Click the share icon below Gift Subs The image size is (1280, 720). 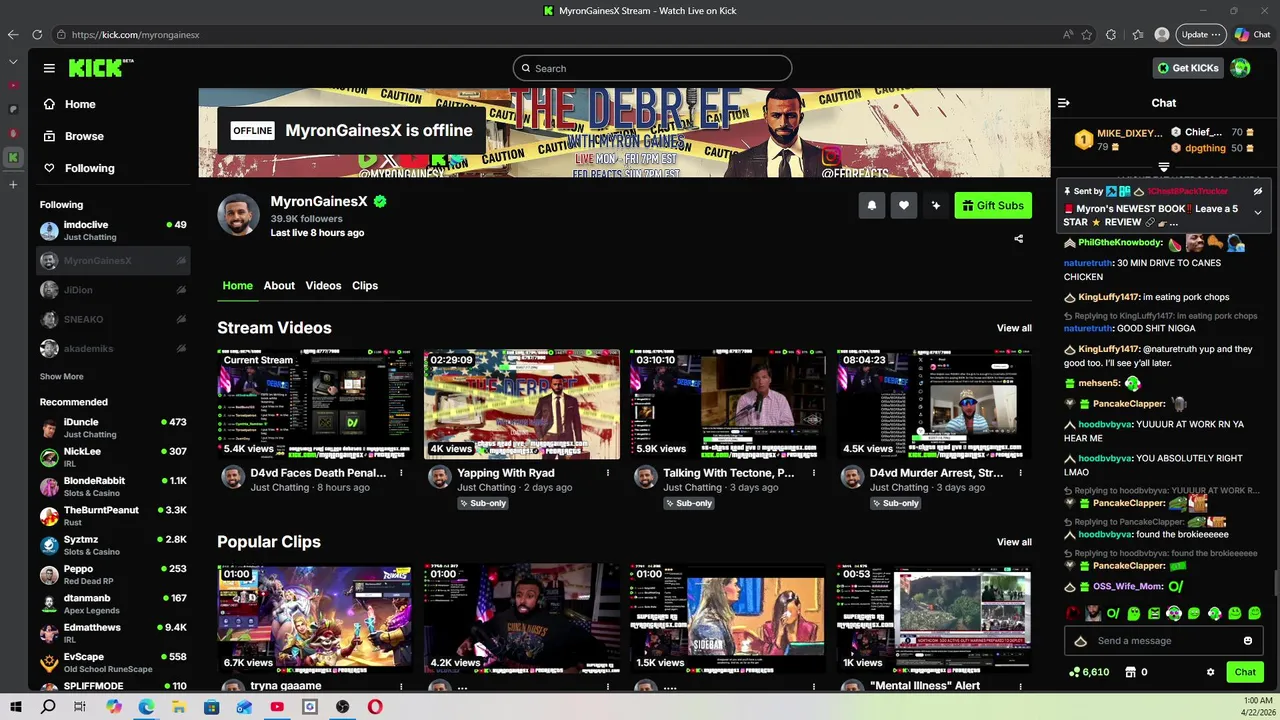pos(1019,239)
